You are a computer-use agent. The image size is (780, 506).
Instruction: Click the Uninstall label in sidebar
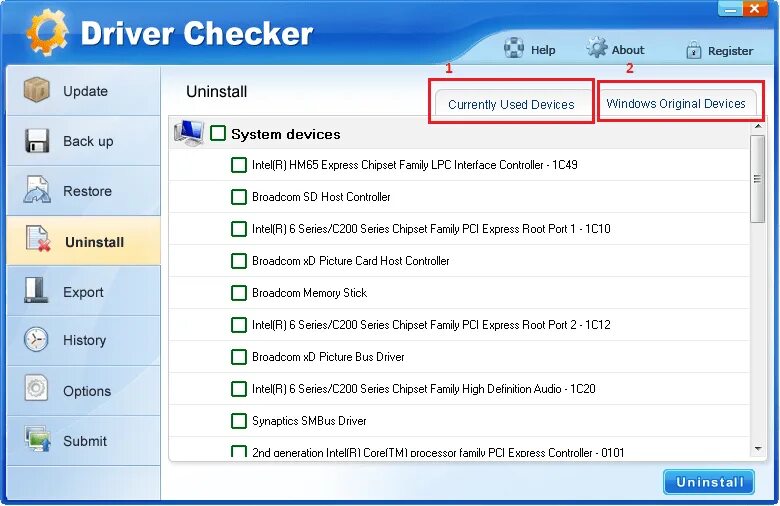tap(95, 242)
